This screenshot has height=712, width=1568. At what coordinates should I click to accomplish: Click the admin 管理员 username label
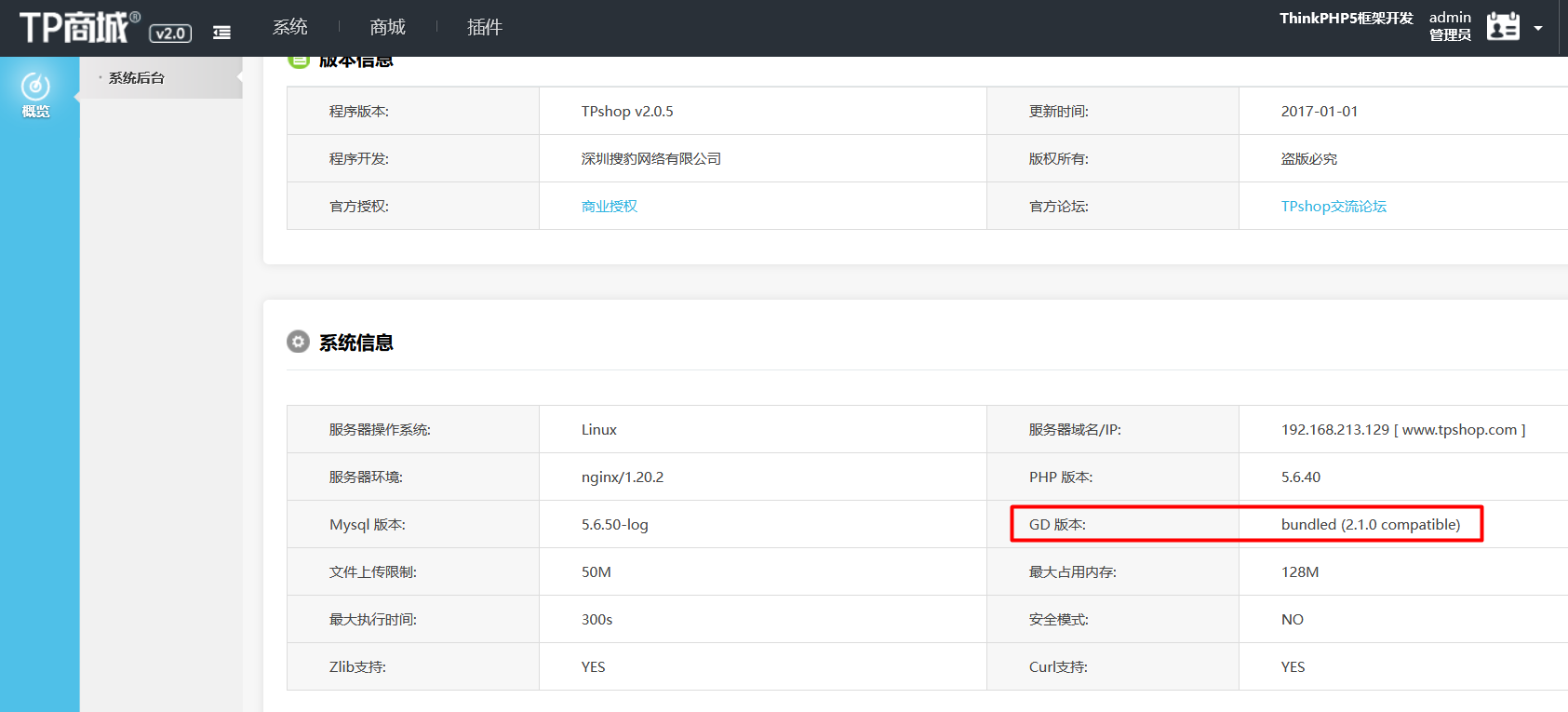pyautogui.click(x=1450, y=26)
